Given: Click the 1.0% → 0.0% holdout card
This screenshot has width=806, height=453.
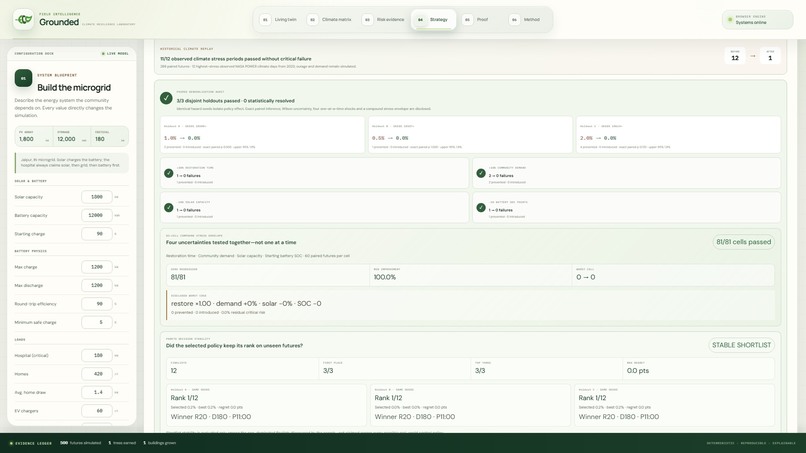Looking at the screenshot, I should coord(262,135).
